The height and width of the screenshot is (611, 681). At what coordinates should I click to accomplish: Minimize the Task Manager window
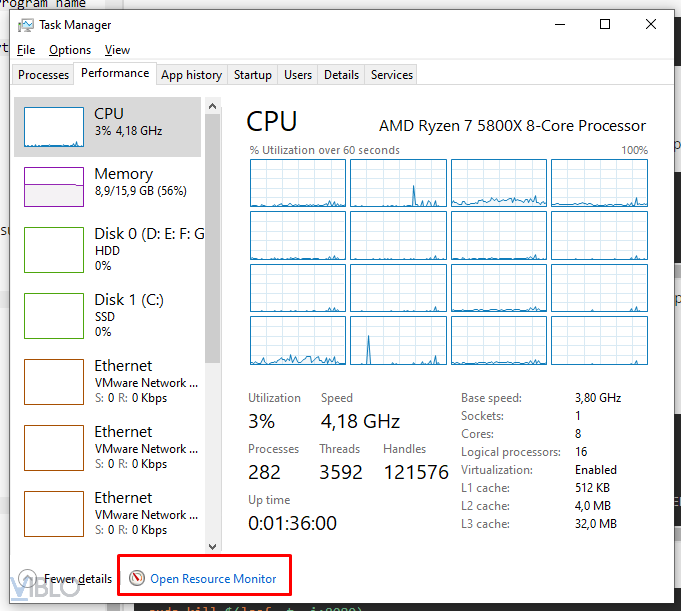pos(560,24)
